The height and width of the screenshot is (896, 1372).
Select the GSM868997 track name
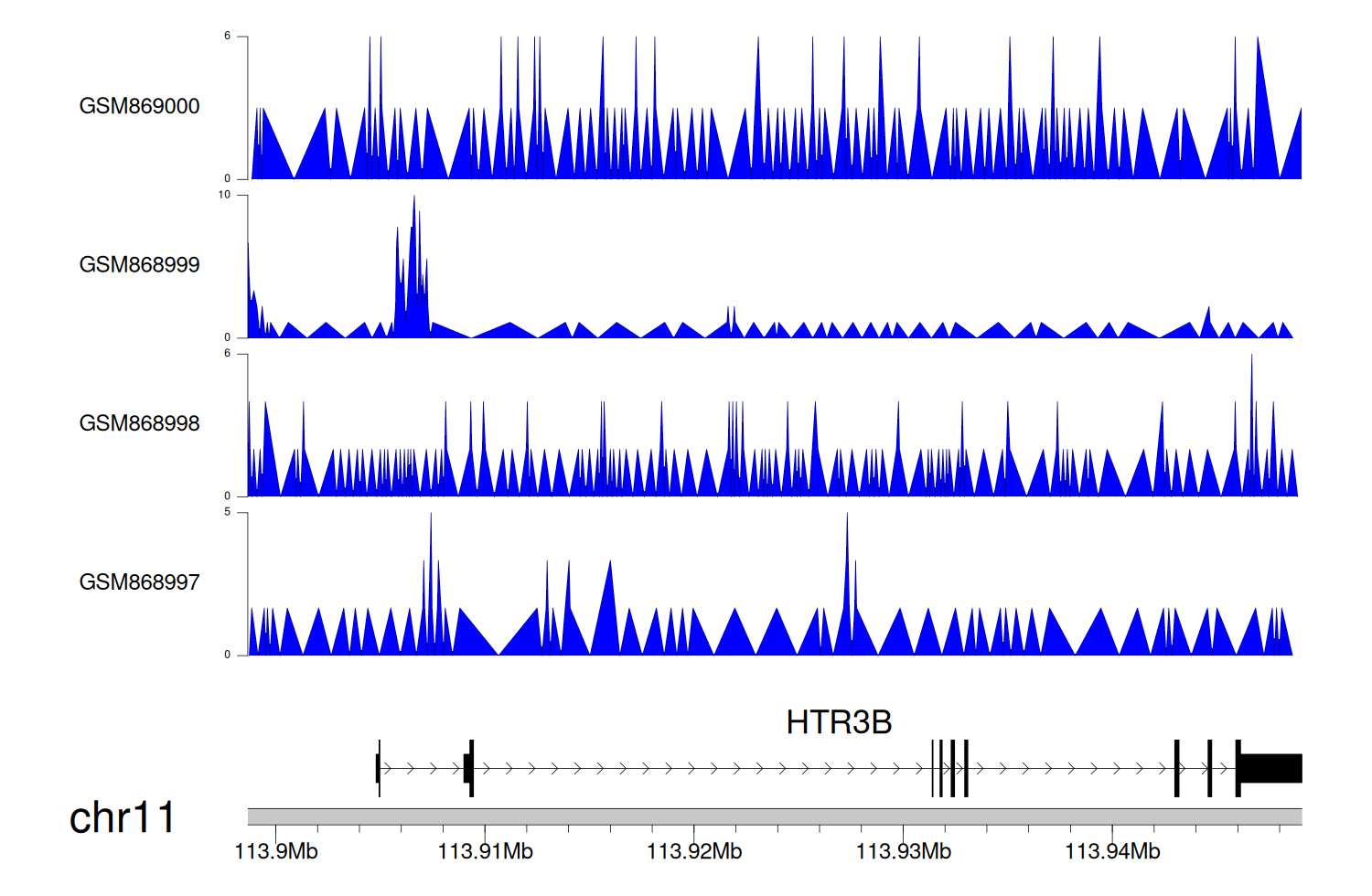coord(139,582)
